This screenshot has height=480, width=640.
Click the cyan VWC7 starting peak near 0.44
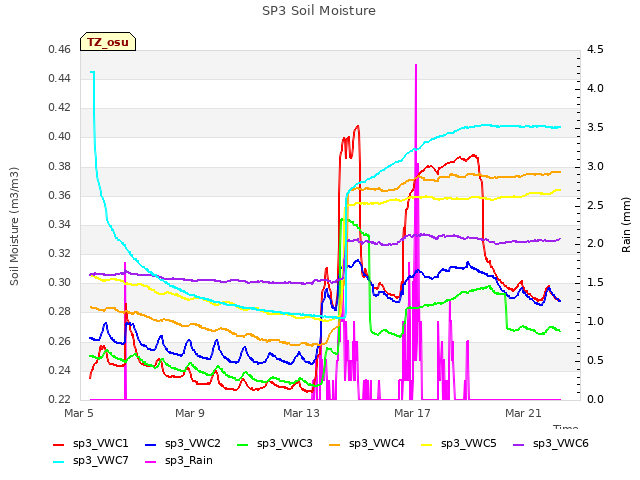click(x=93, y=72)
